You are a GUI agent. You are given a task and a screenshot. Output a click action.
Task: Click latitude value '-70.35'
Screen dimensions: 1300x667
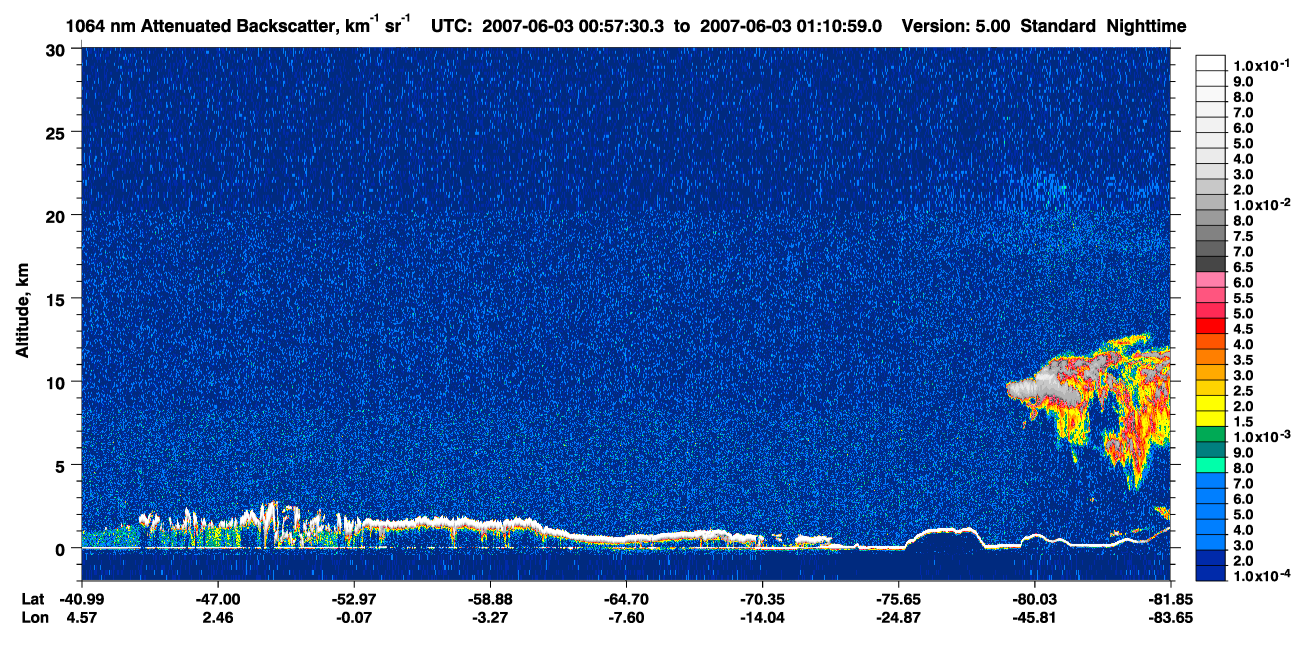[x=762, y=599]
